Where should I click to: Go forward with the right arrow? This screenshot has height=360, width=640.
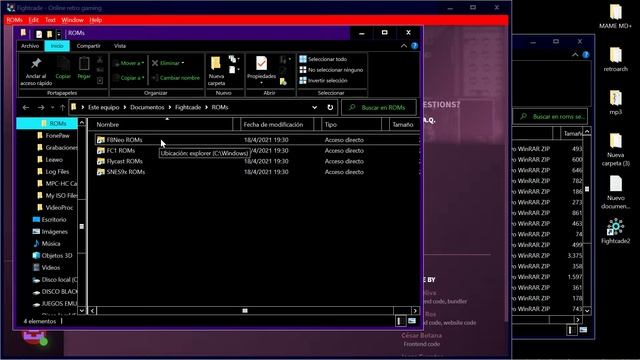(41, 107)
